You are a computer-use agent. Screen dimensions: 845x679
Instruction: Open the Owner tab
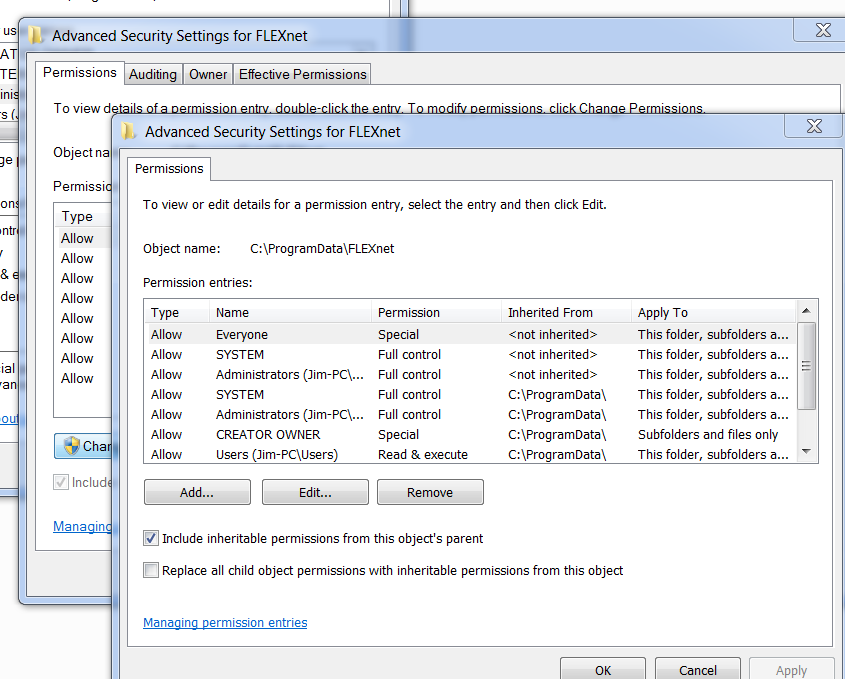click(x=208, y=74)
